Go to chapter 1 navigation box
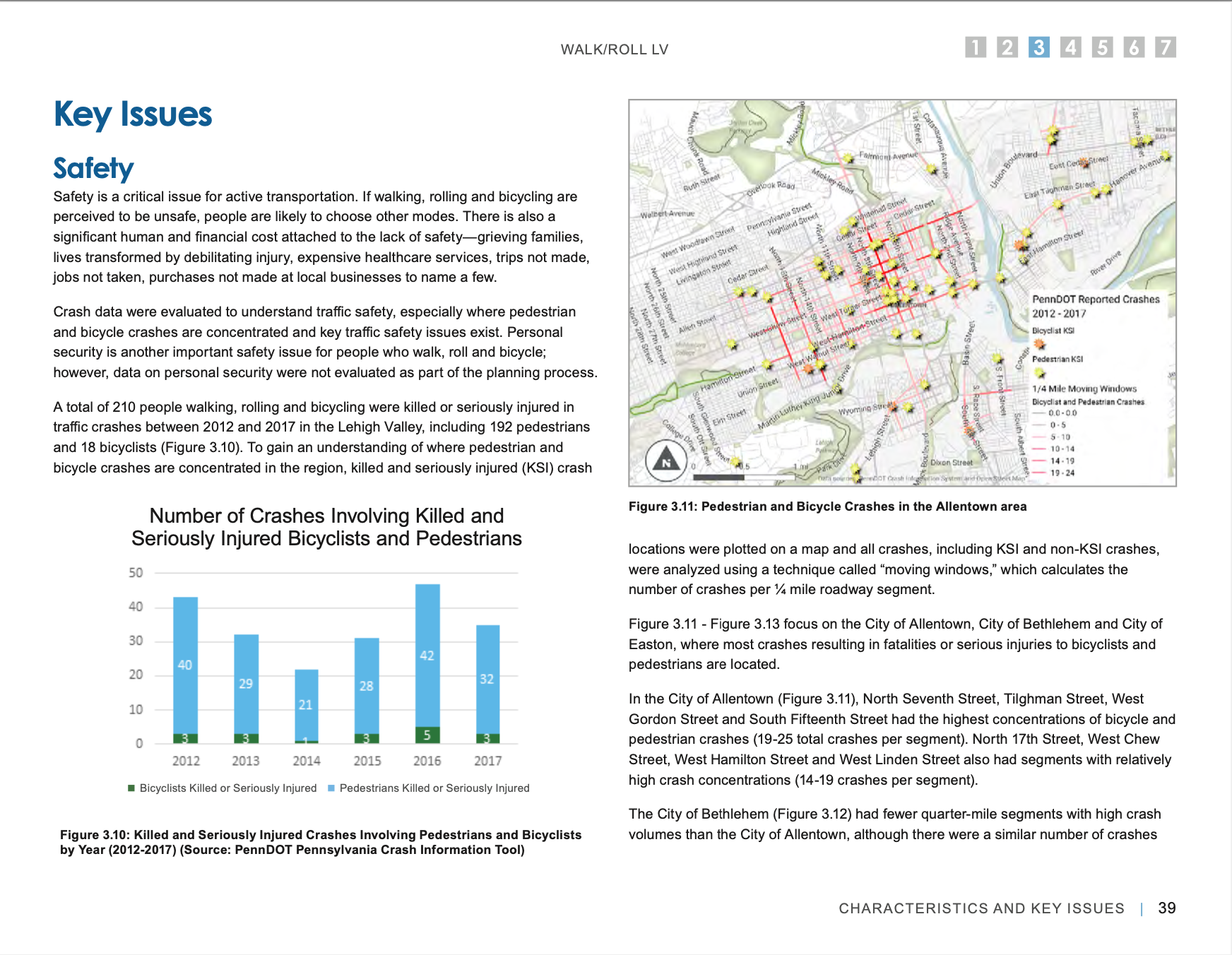1232x955 pixels. [x=976, y=47]
